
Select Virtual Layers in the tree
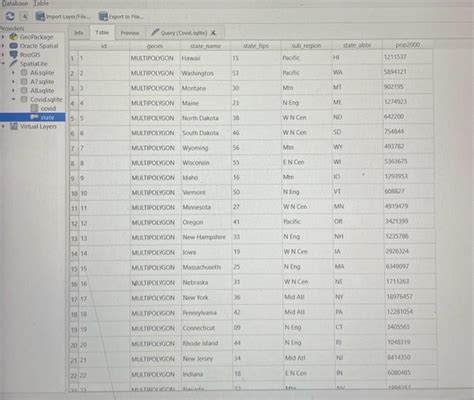point(38,126)
